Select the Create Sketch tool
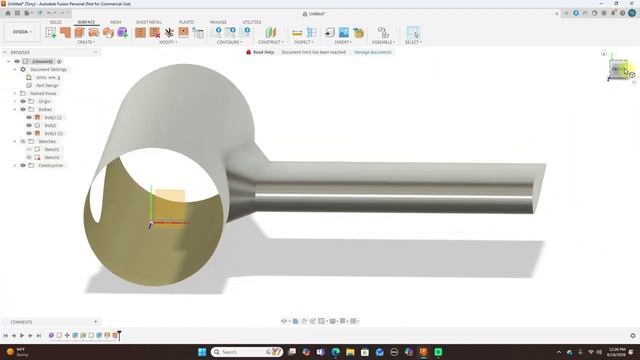 coord(51,33)
